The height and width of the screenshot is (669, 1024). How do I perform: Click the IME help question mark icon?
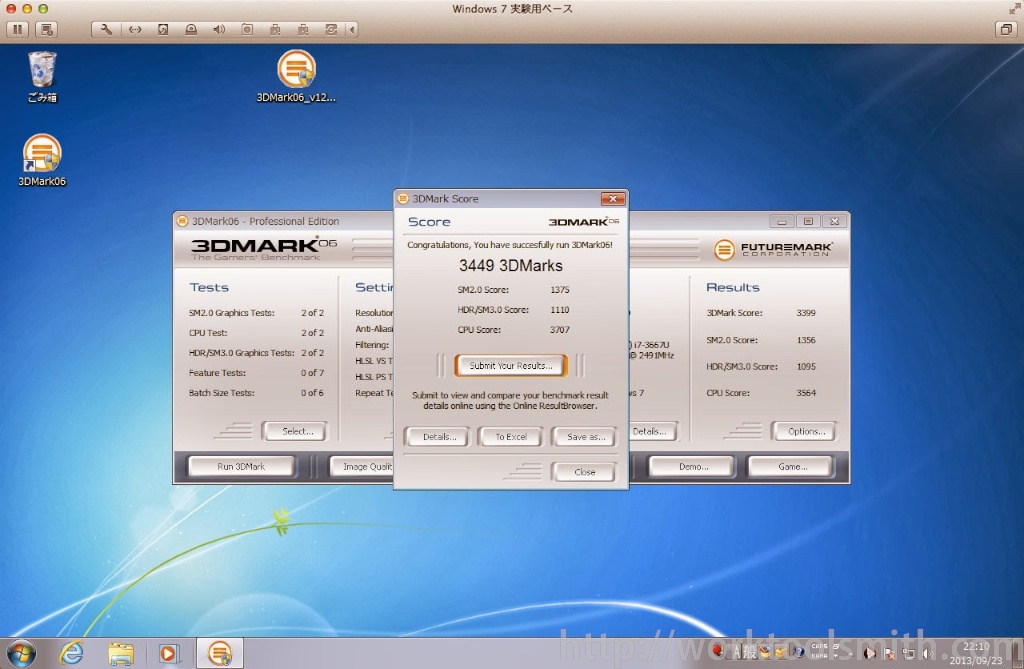798,651
